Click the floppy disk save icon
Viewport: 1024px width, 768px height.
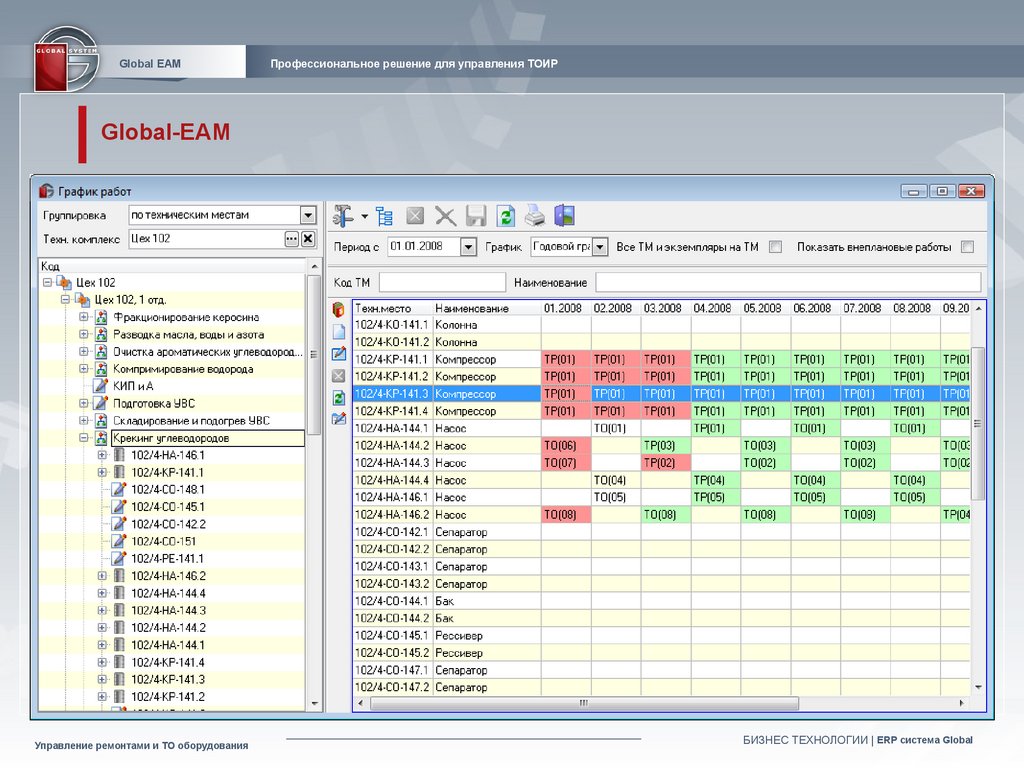tap(476, 216)
